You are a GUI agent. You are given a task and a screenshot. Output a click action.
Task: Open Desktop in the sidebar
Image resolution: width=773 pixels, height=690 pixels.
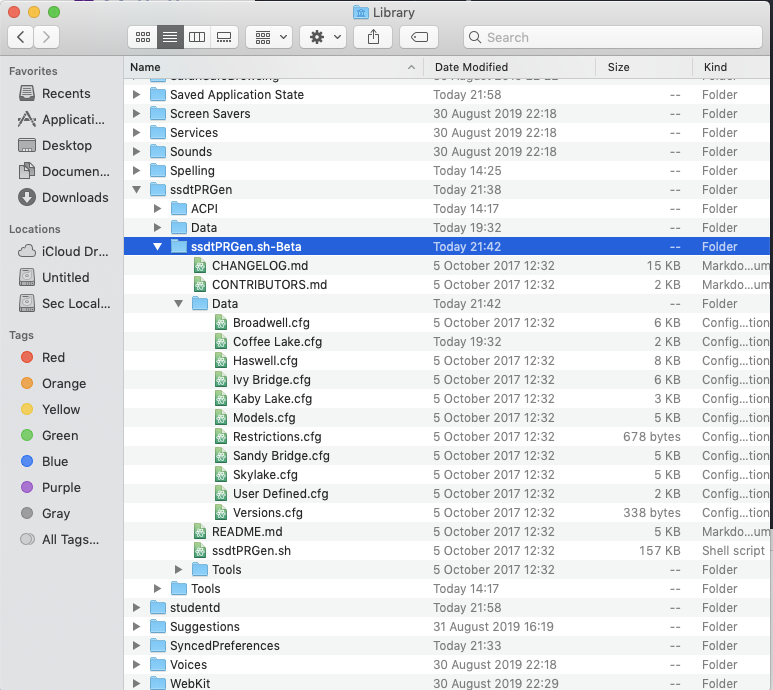tap(66, 145)
